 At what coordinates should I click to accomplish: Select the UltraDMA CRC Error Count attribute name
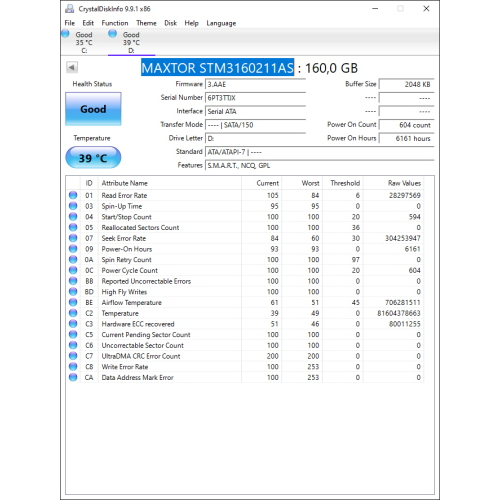tap(141, 356)
